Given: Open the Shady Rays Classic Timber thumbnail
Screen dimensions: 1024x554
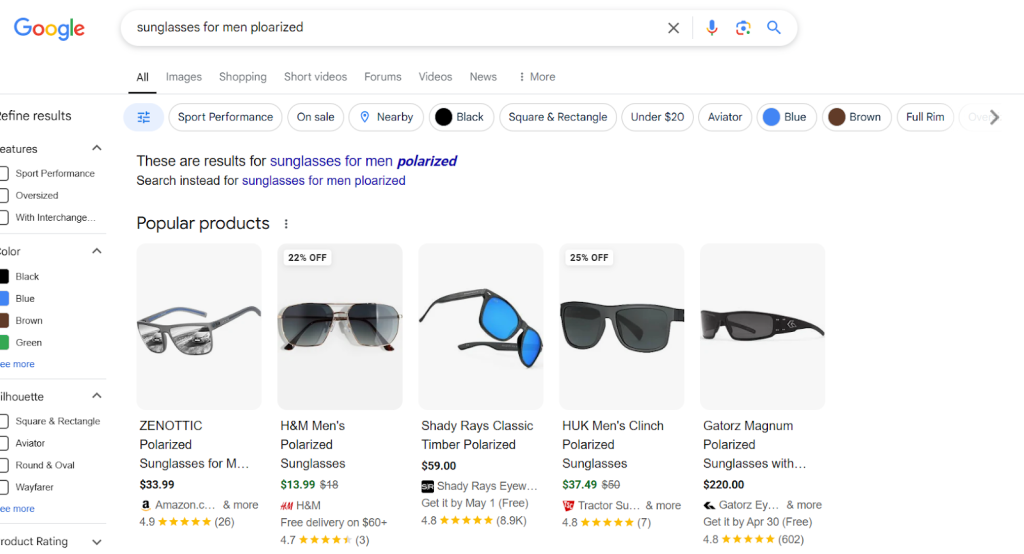Looking at the screenshot, I should [480, 326].
